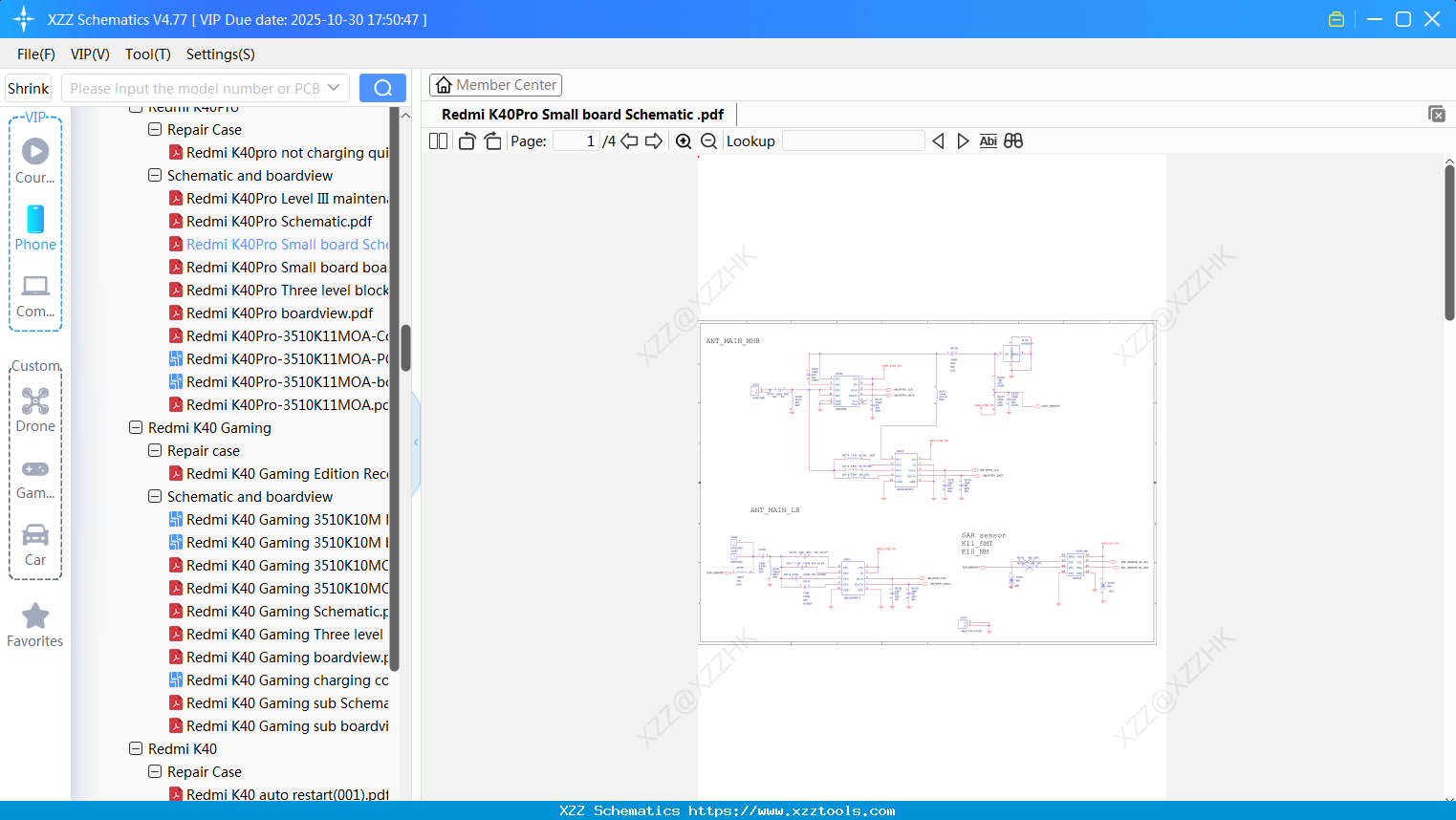This screenshot has height=820, width=1456.
Task: Collapse the Redmi K40 Gaming Repair case folder
Action: coord(155,450)
